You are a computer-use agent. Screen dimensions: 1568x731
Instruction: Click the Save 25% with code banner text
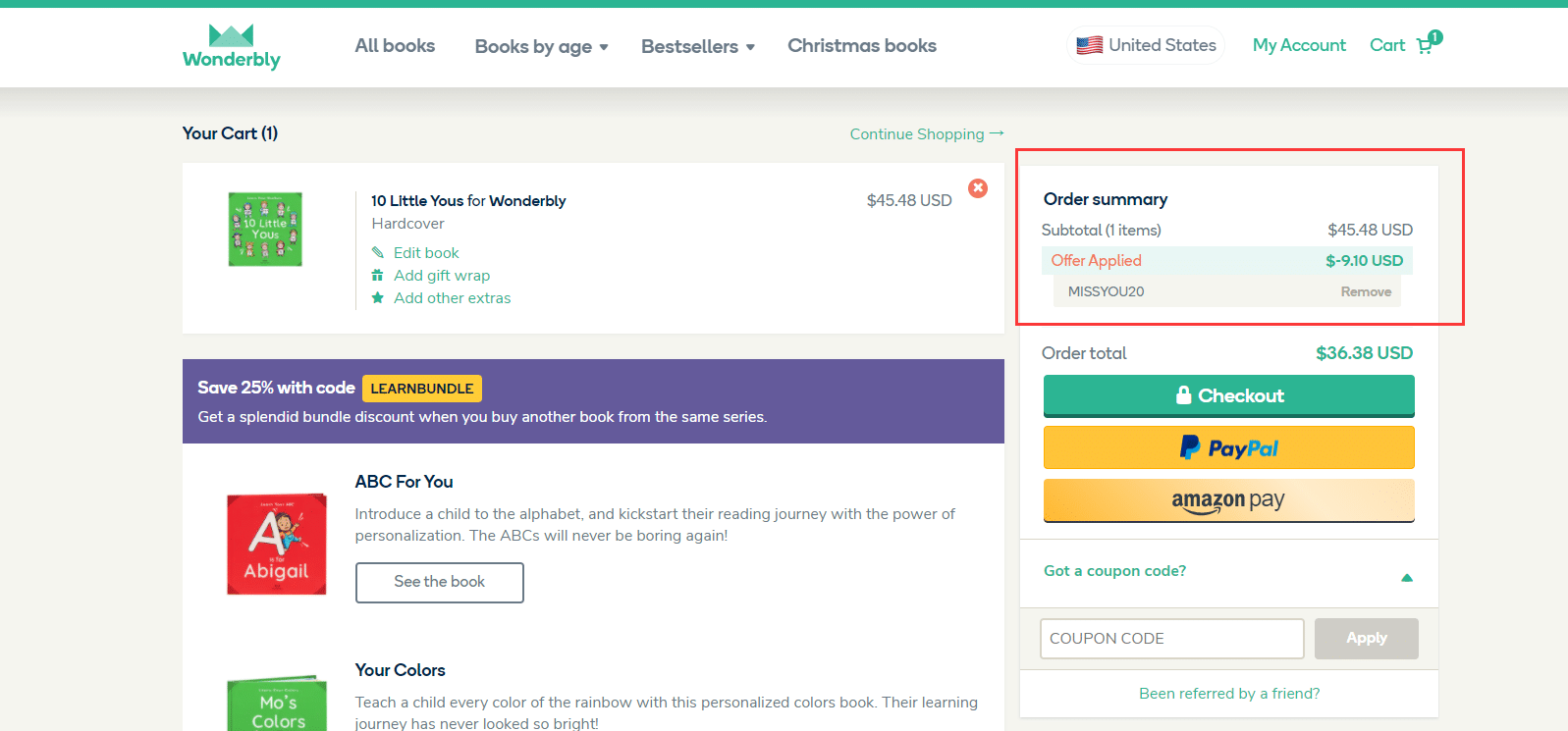pyautogui.click(x=276, y=388)
